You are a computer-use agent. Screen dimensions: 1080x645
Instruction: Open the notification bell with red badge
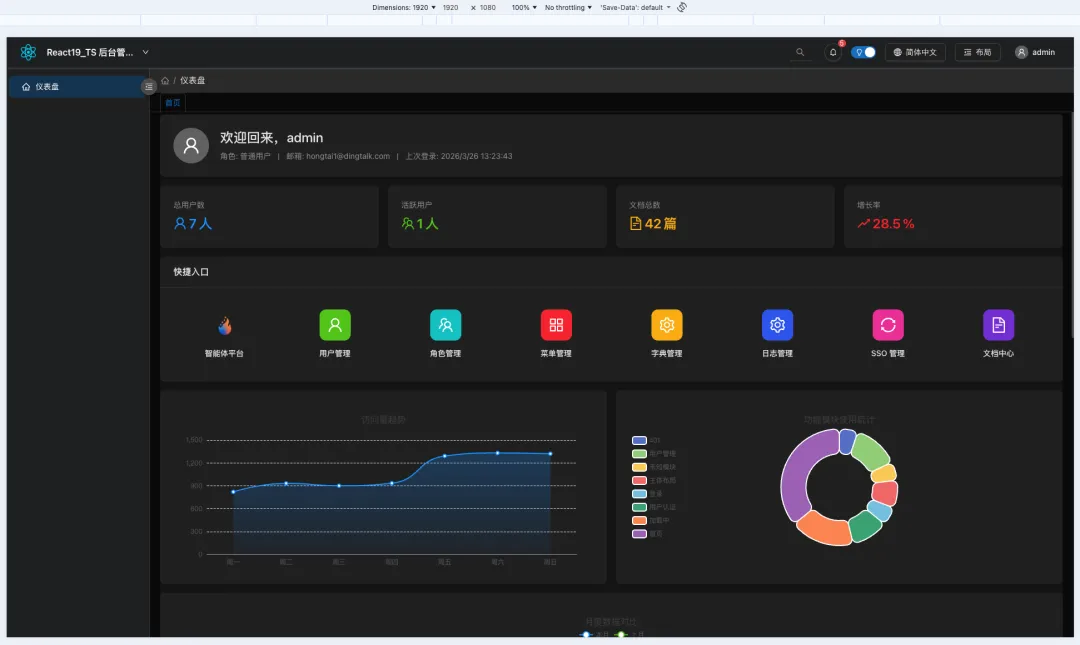click(833, 52)
